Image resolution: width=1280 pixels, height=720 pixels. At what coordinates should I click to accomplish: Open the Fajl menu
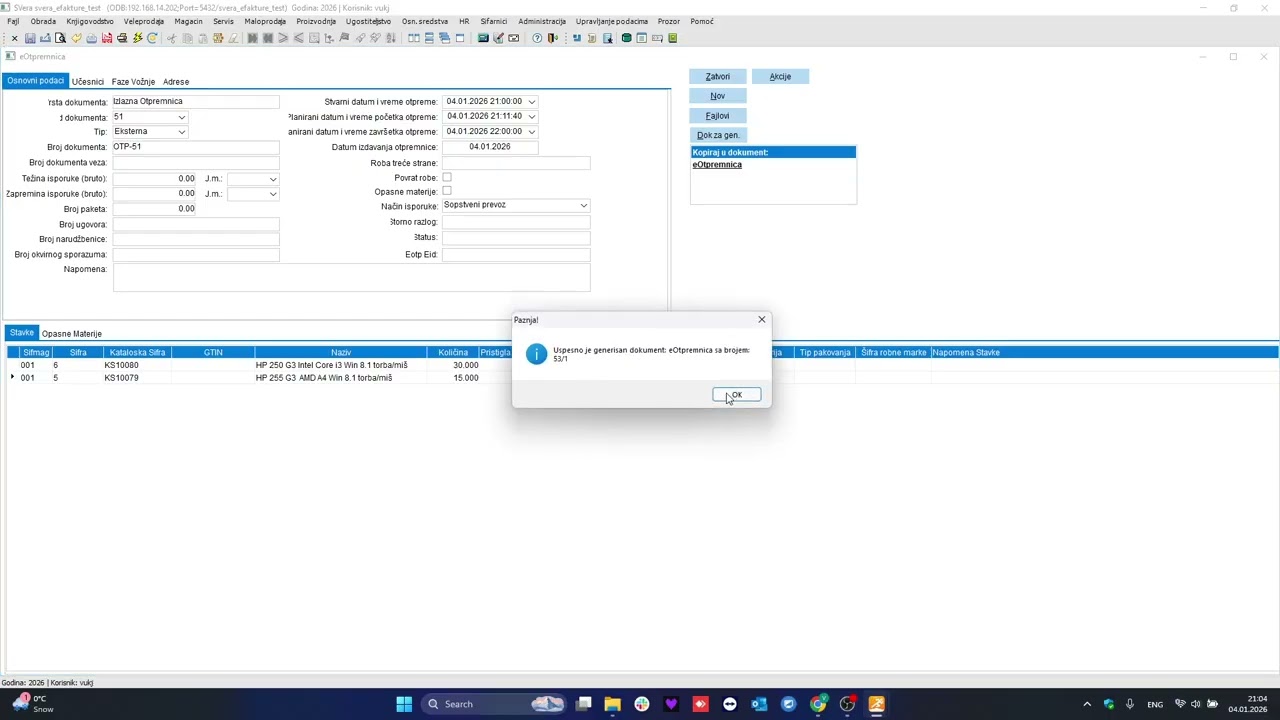click(13, 21)
